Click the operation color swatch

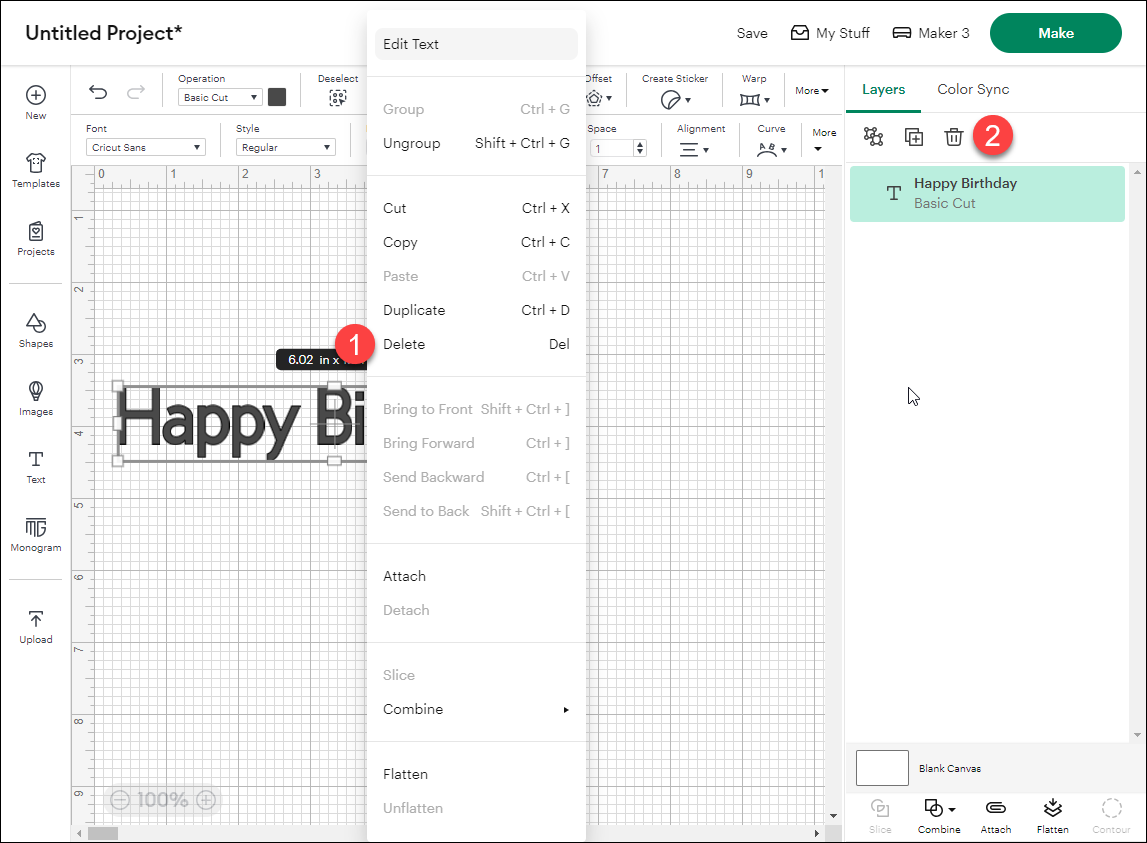click(277, 97)
